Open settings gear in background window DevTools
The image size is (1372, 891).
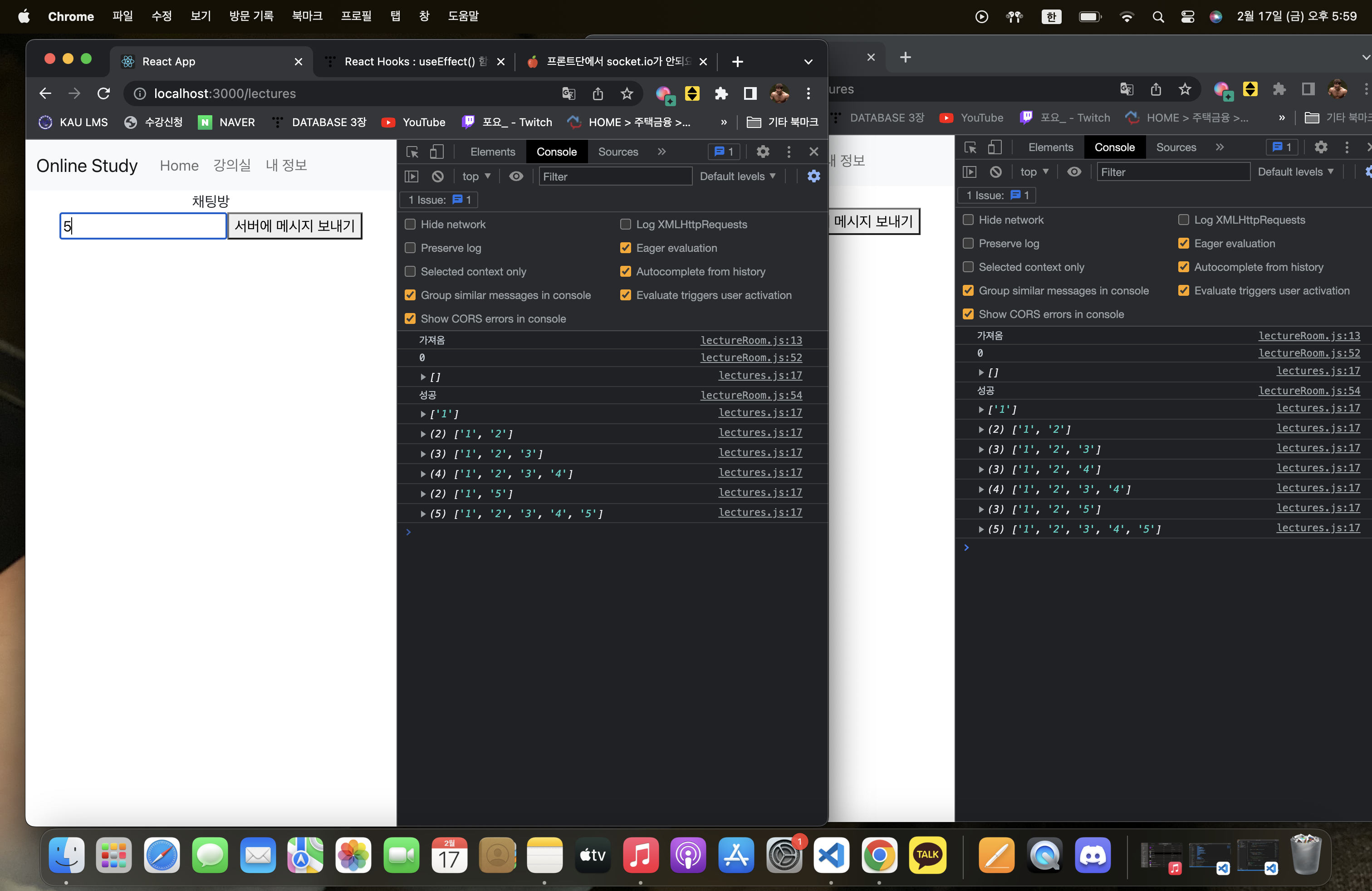click(x=1321, y=147)
